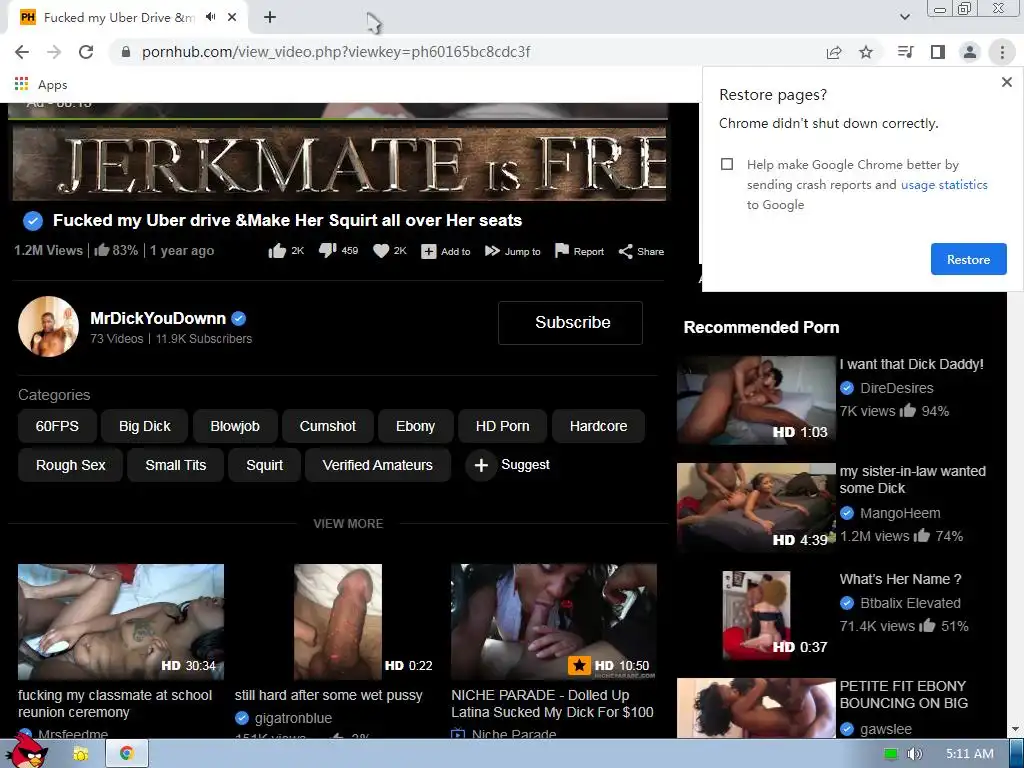Click the blue Restore button
Viewport: 1024px width, 768px height.
968,259
